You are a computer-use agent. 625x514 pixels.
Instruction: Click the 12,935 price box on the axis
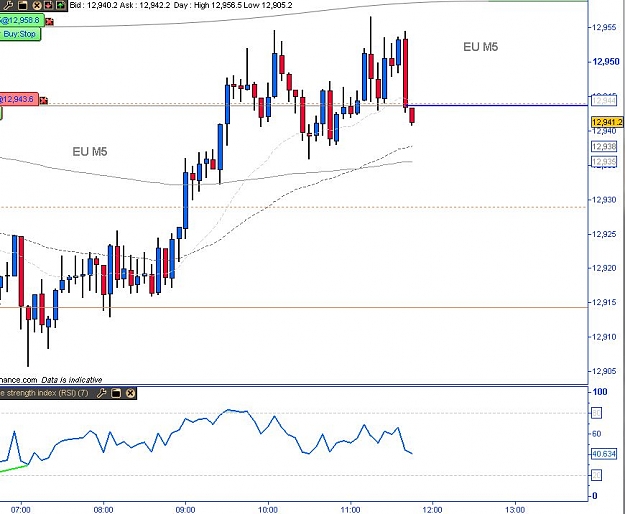(x=604, y=161)
